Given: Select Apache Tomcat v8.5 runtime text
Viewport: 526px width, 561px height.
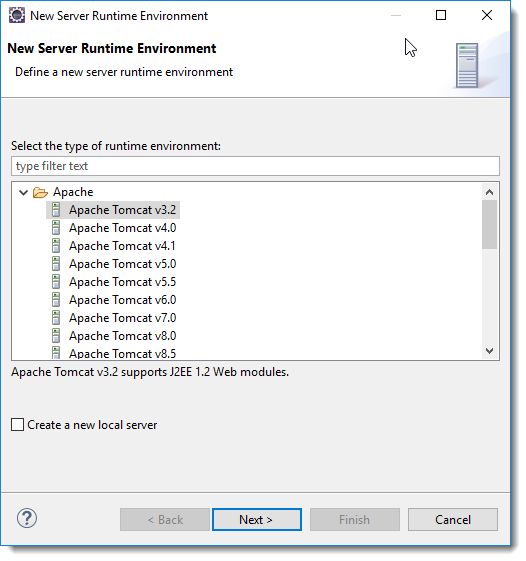Looking at the screenshot, I should point(122,353).
